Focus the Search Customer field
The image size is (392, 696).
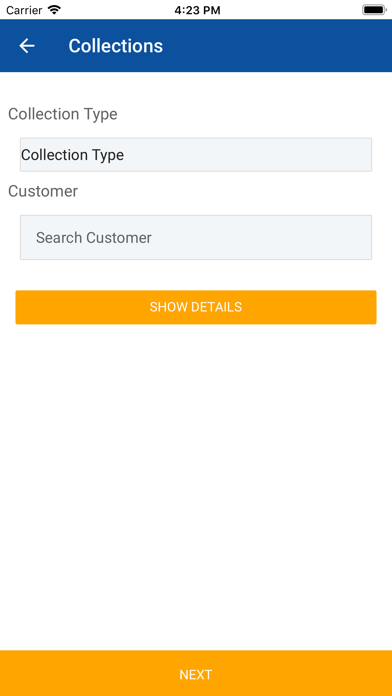[x=196, y=237]
